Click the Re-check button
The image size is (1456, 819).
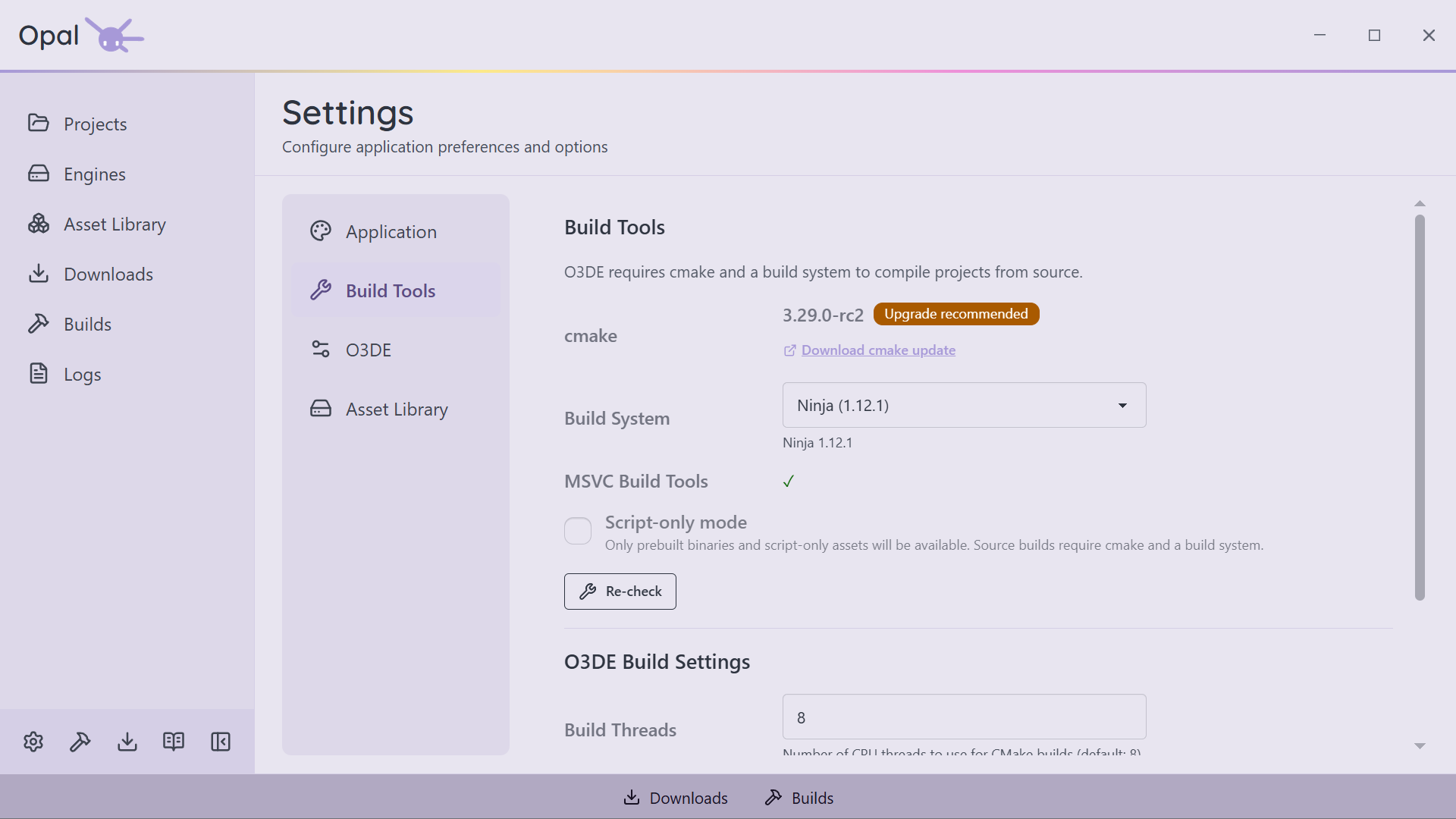tap(620, 591)
